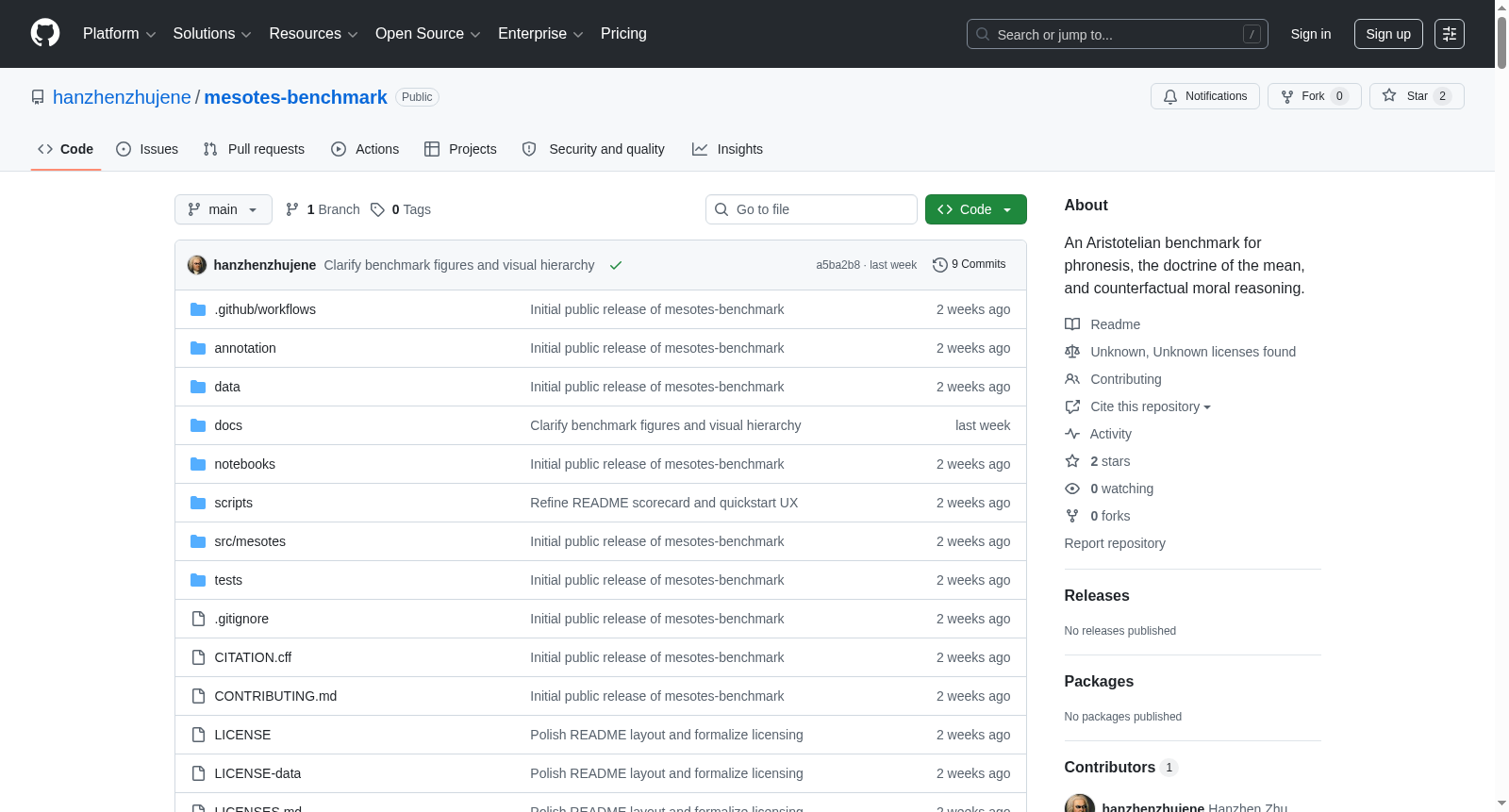Open hanzhenzhujene owner profile link
Viewport: 1509px width, 812px height.
[122, 97]
